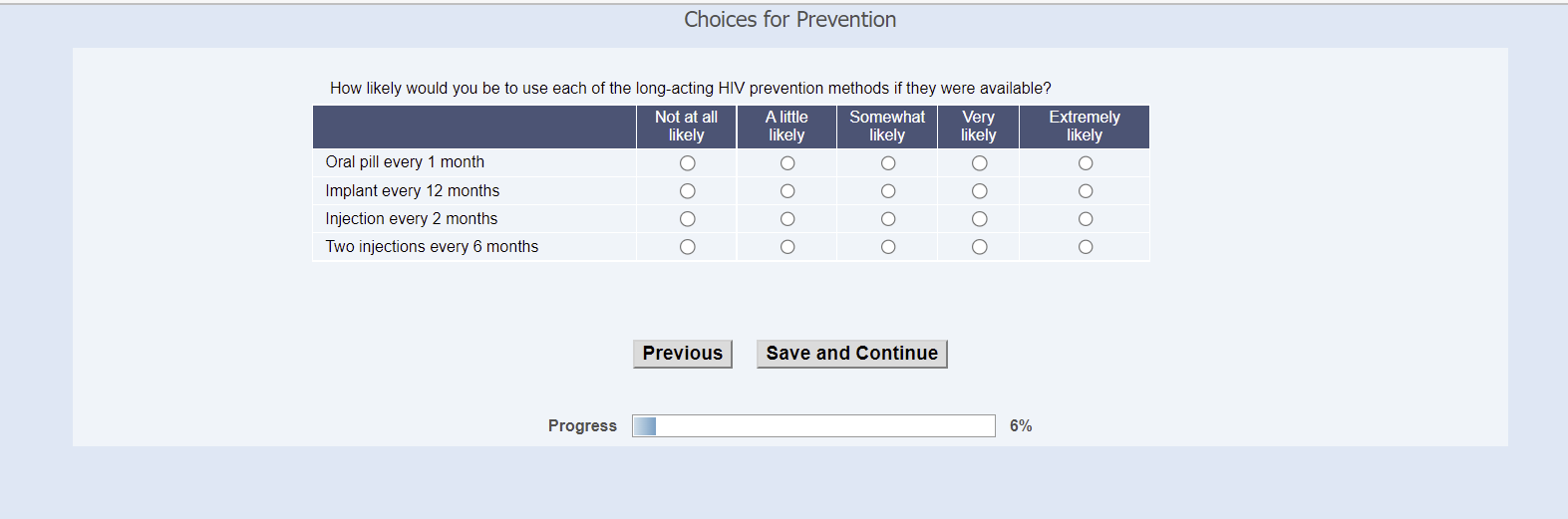1568x519 pixels.
Task: Pick 'Somewhat likely' for Injection every 2 months
Action: [x=888, y=219]
